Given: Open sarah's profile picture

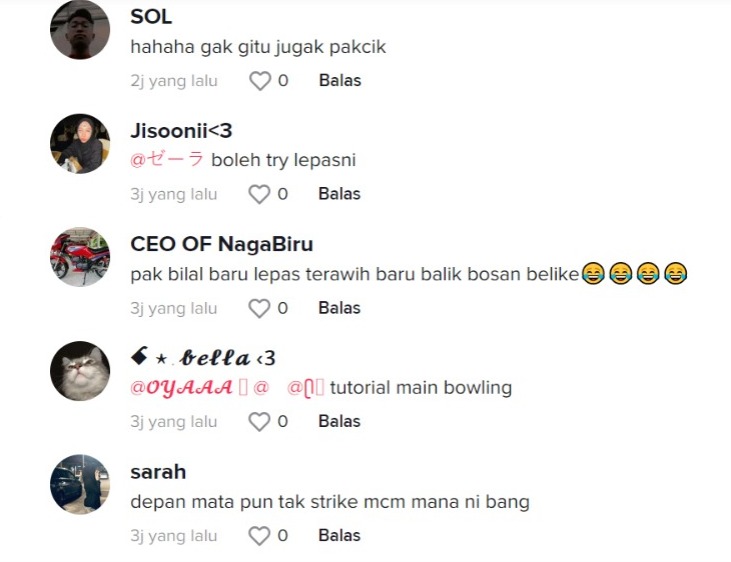Looking at the screenshot, I should 80,485.
